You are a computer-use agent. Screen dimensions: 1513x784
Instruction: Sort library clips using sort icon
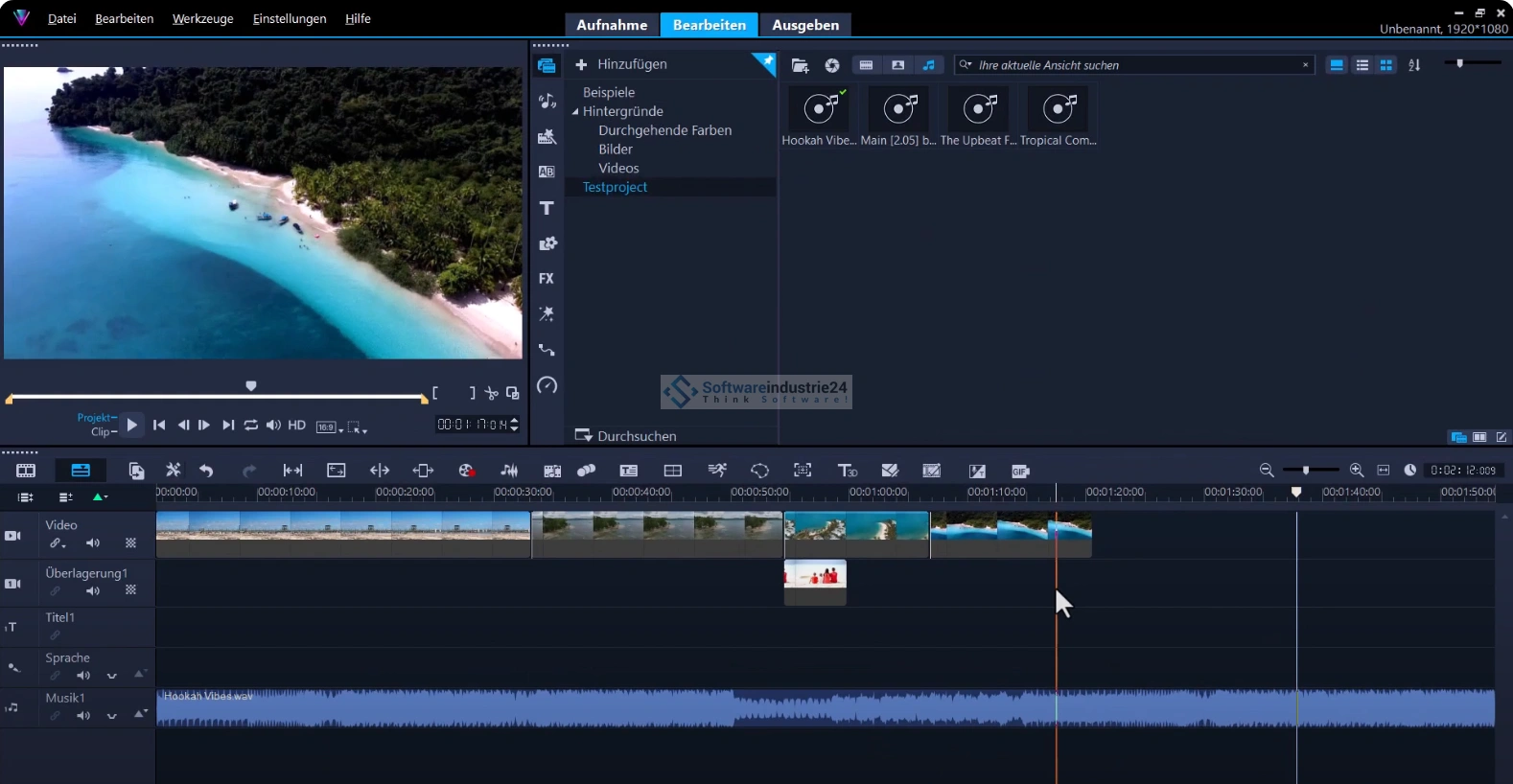point(1414,65)
